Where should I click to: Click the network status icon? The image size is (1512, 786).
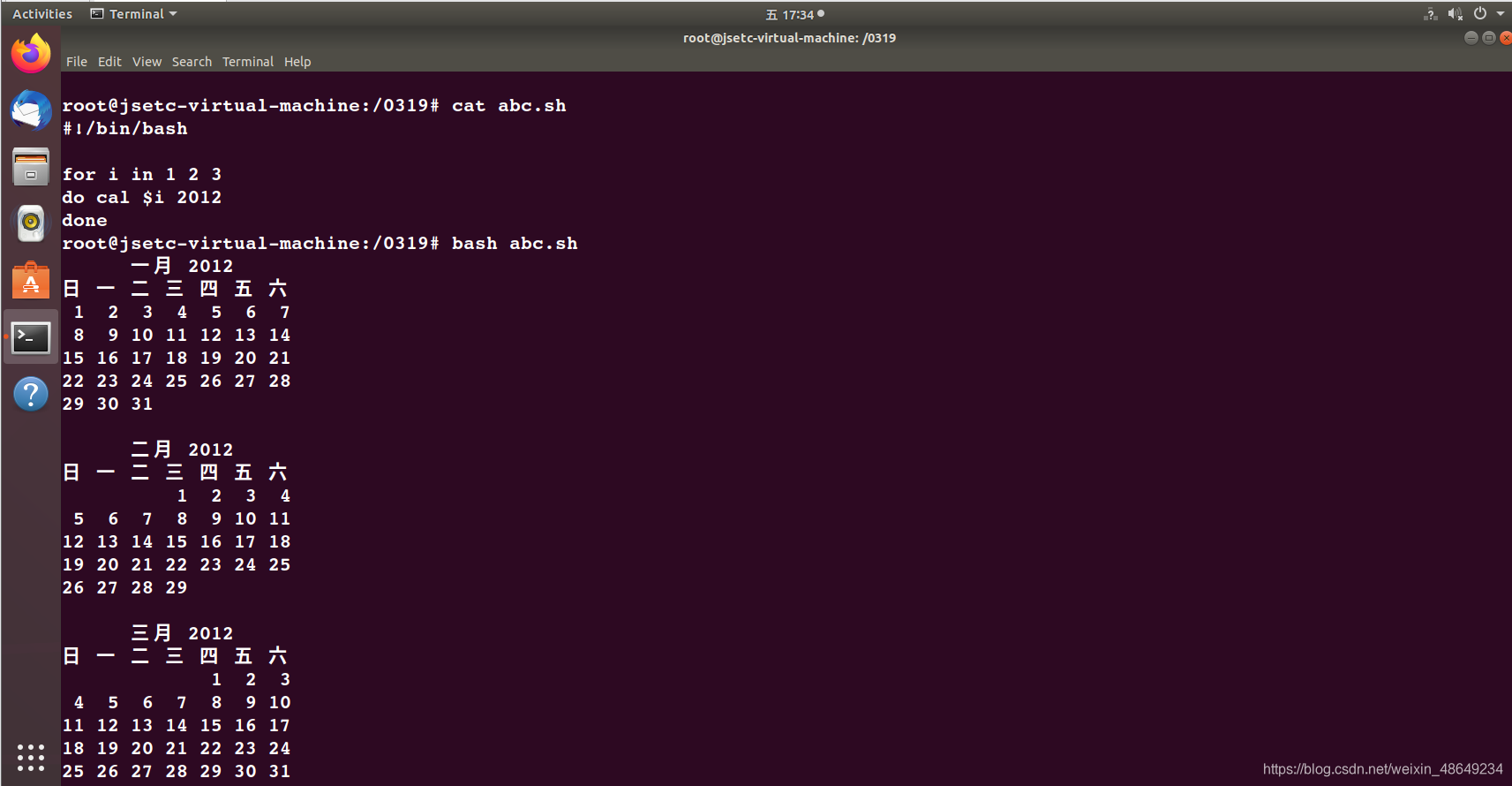point(1430,14)
